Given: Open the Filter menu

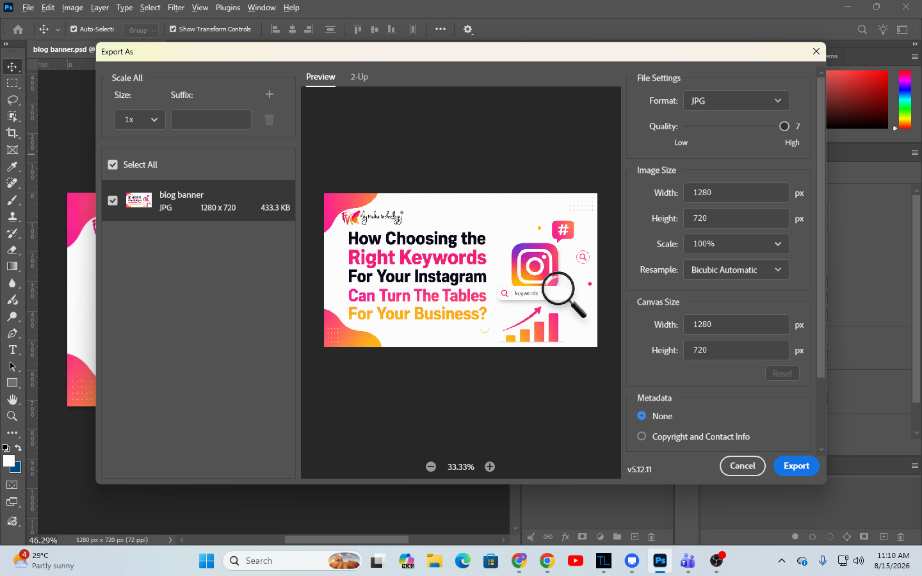Looking at the screenshot, I should [176, 8].
